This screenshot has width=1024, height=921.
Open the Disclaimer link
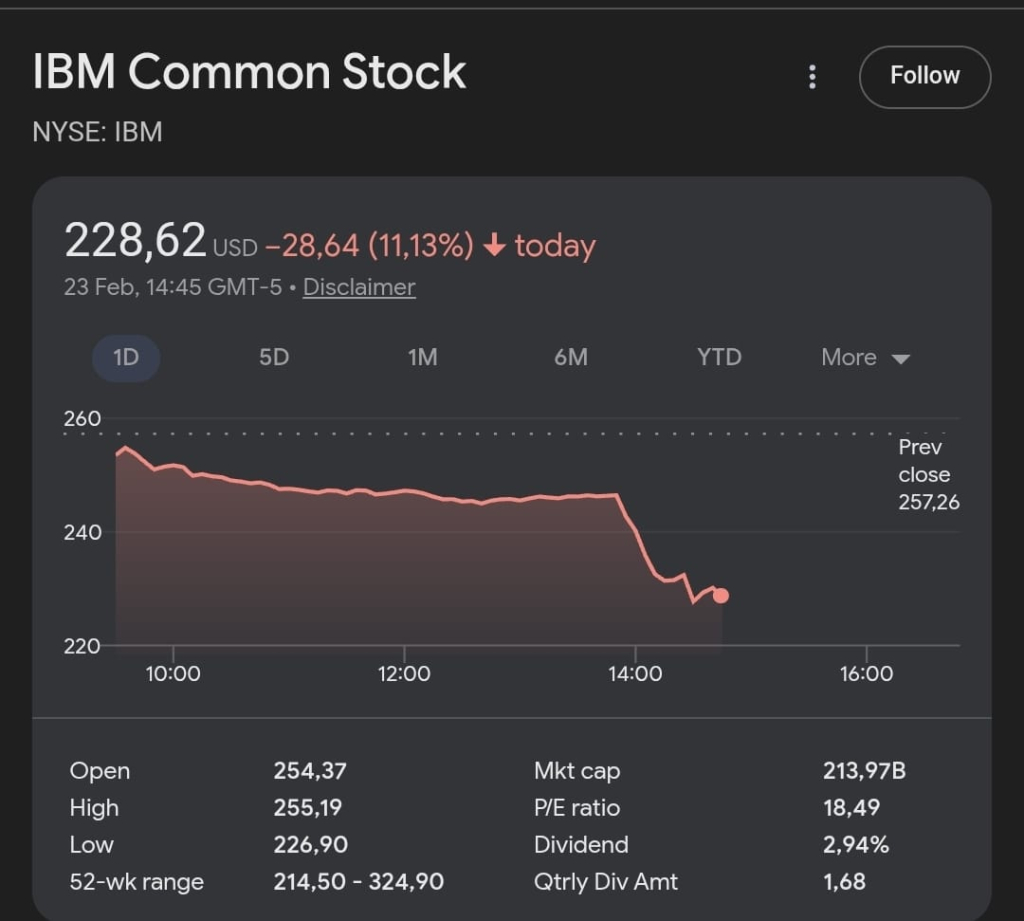point(359,288)
